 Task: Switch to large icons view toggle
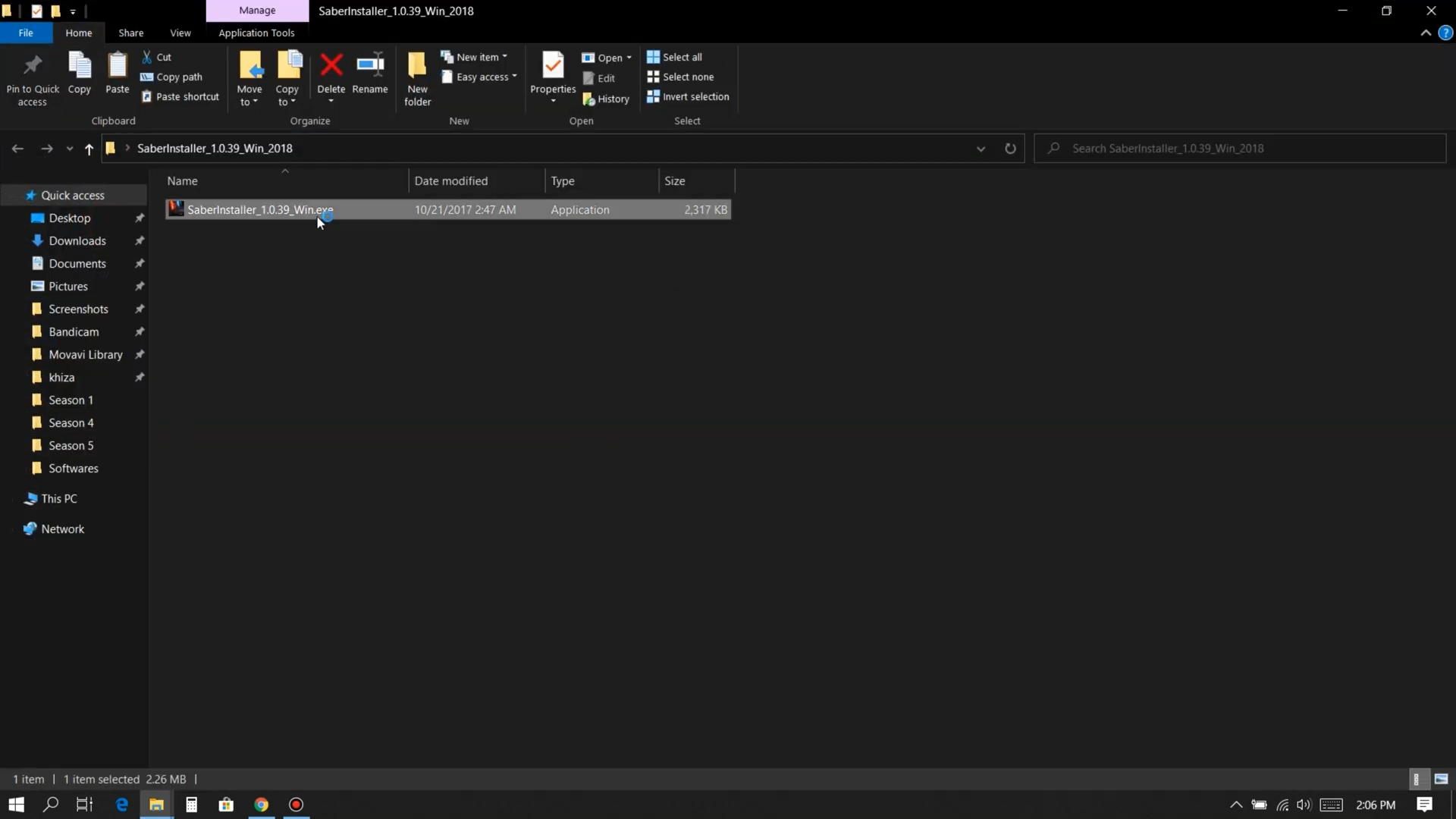click(1441, 779)
